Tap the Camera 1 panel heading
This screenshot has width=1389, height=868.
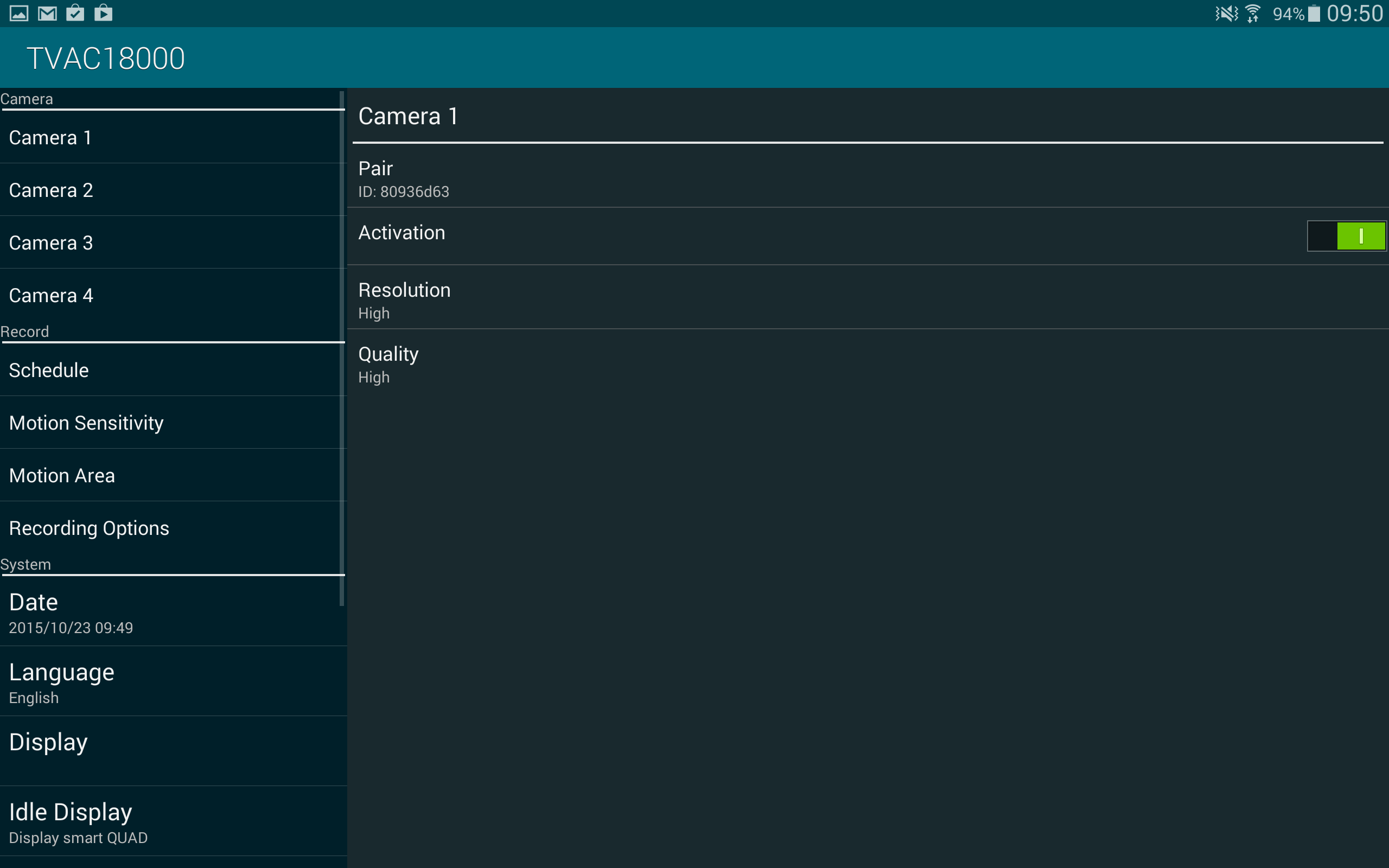coord(408,117)
